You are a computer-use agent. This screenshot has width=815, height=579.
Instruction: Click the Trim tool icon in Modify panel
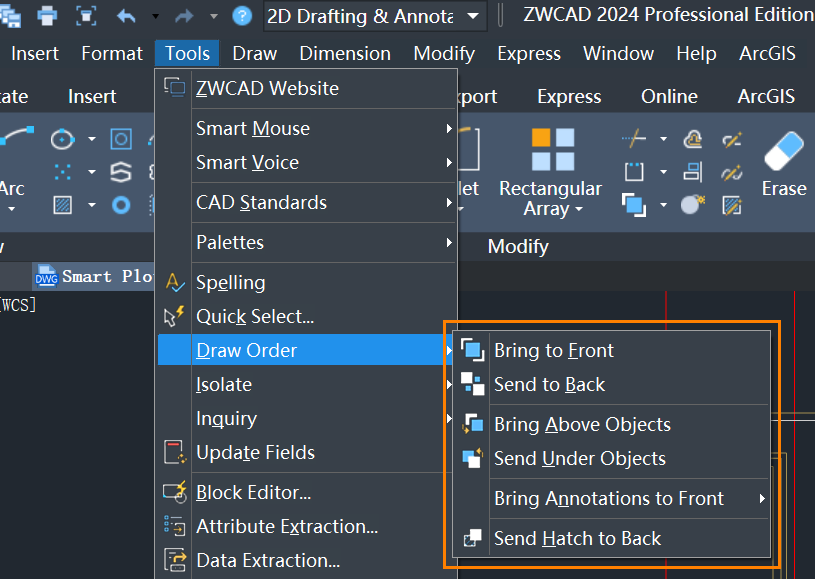pos(634,139)
